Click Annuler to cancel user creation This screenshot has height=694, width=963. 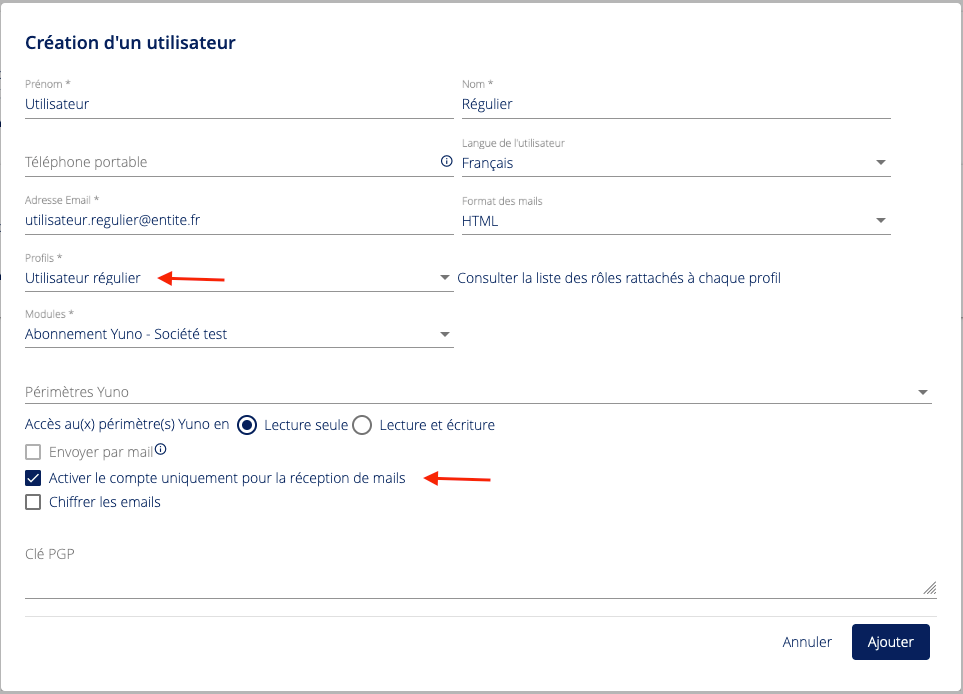(807, 642)
